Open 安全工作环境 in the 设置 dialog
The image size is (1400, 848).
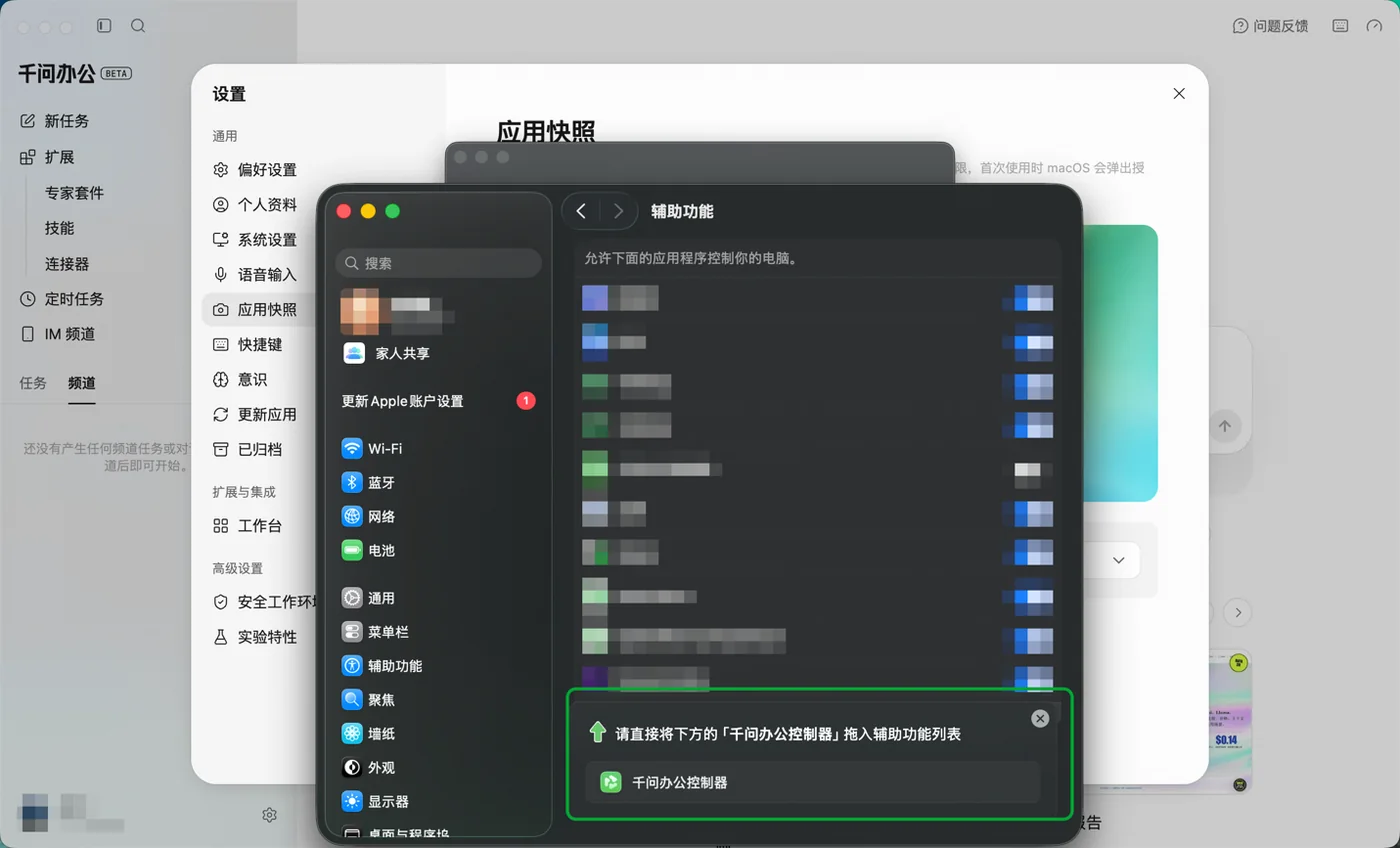(x=265, y=602)
